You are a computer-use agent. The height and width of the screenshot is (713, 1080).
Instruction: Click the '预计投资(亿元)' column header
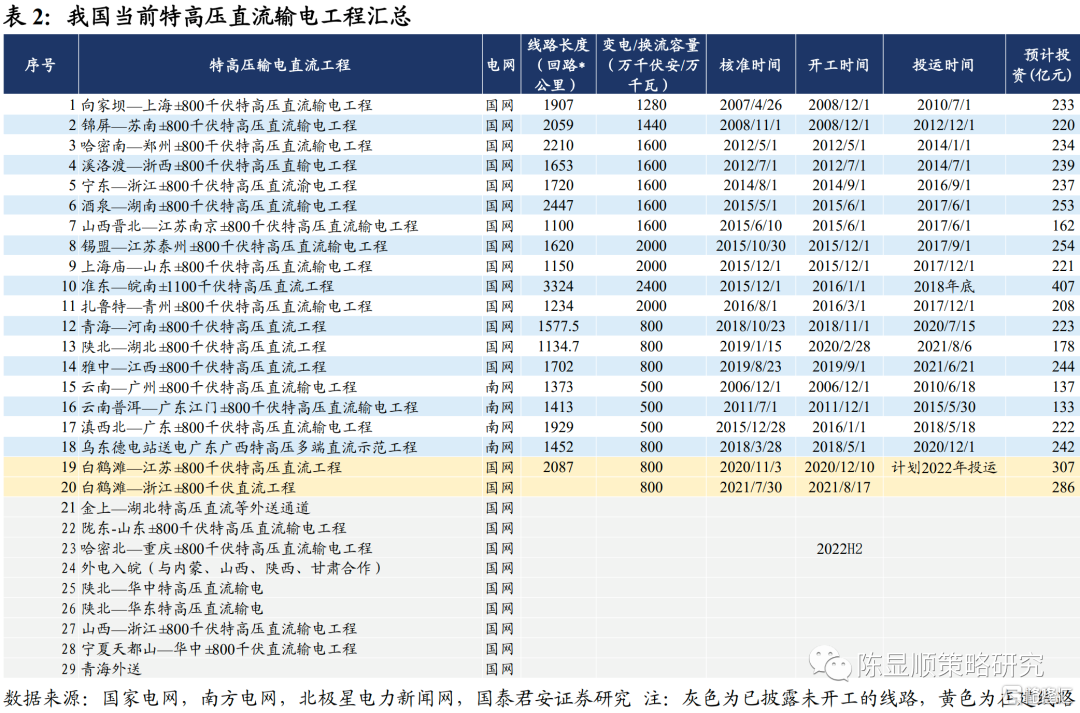1041,65
